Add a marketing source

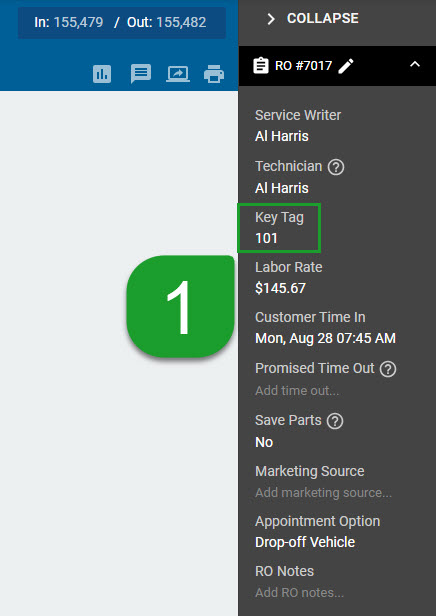(x=323, y=492)
